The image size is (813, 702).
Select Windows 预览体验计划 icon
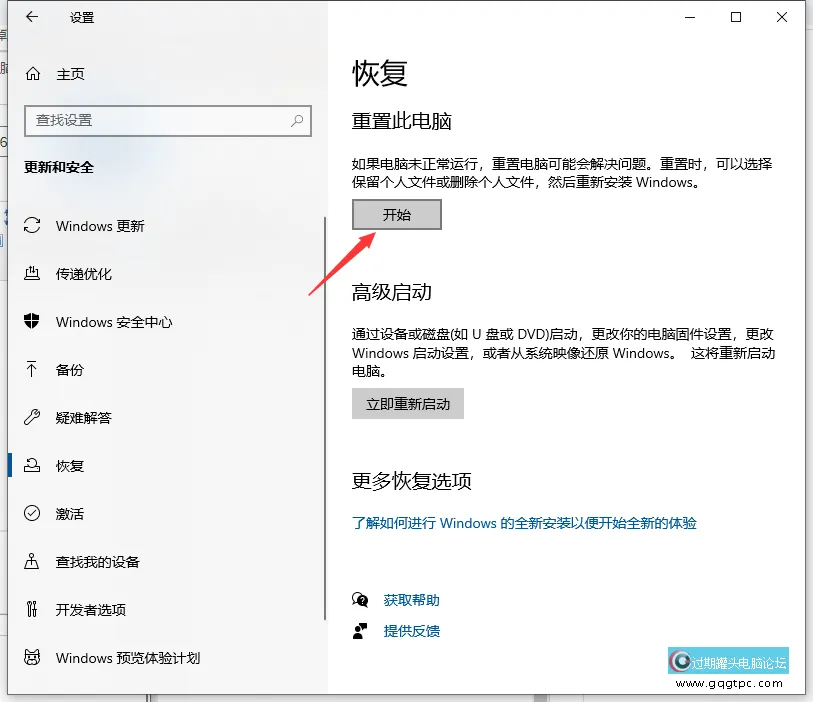click(x=32, y=658)
